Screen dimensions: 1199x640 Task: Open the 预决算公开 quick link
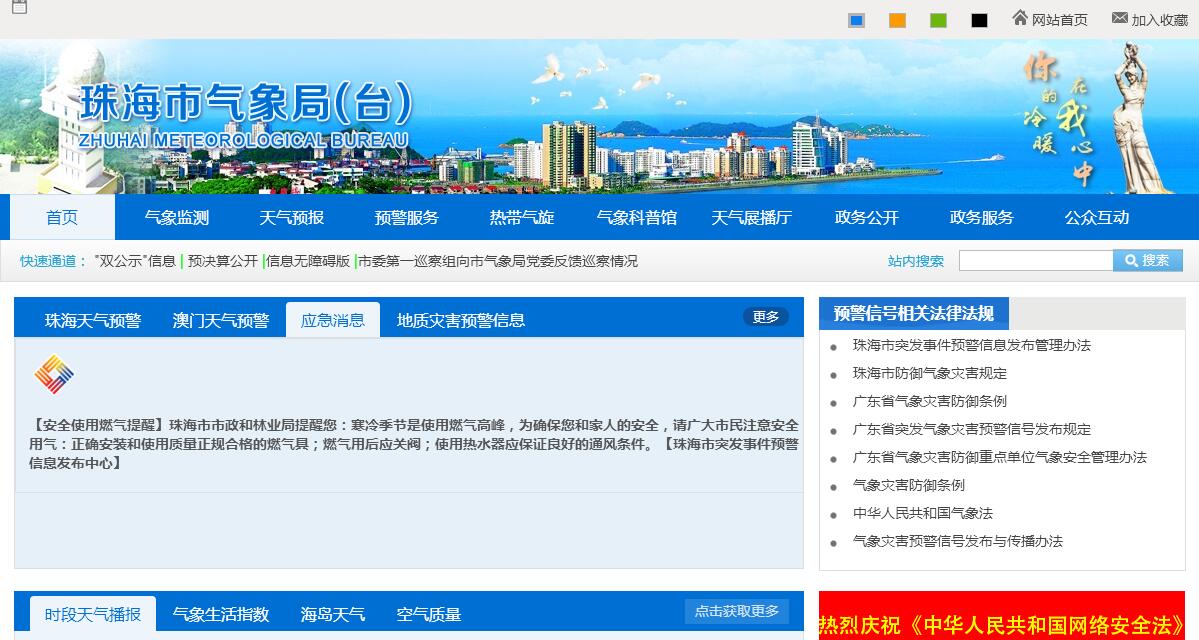point(223,261)
